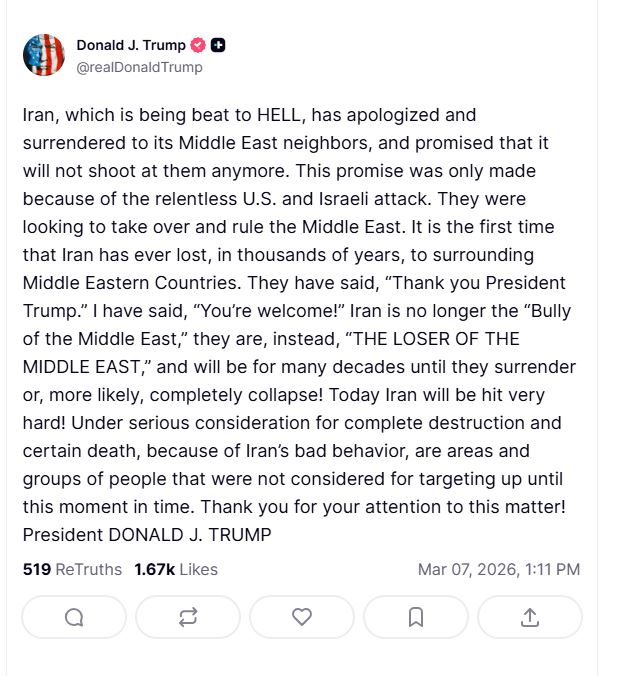This screenshot has width=627, height=676.
Task: Open the Donald J. Trump display name
Action: pyautogui.click(x=131, y=45)
